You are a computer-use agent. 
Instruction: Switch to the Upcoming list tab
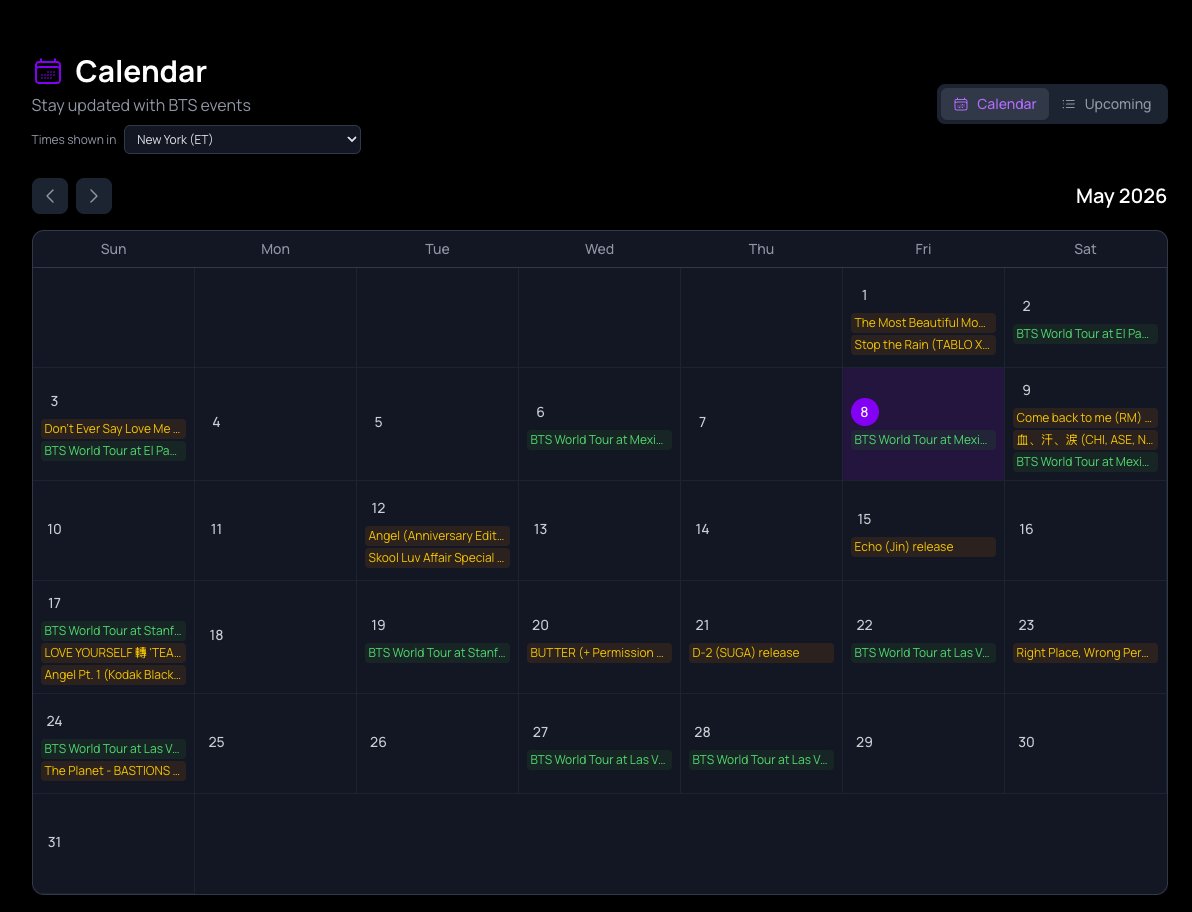(1106, 104)
